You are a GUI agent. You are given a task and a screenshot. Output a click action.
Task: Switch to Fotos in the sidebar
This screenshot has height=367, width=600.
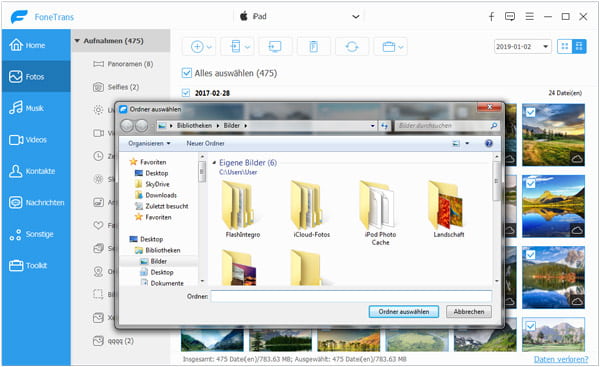coord(36,77)
